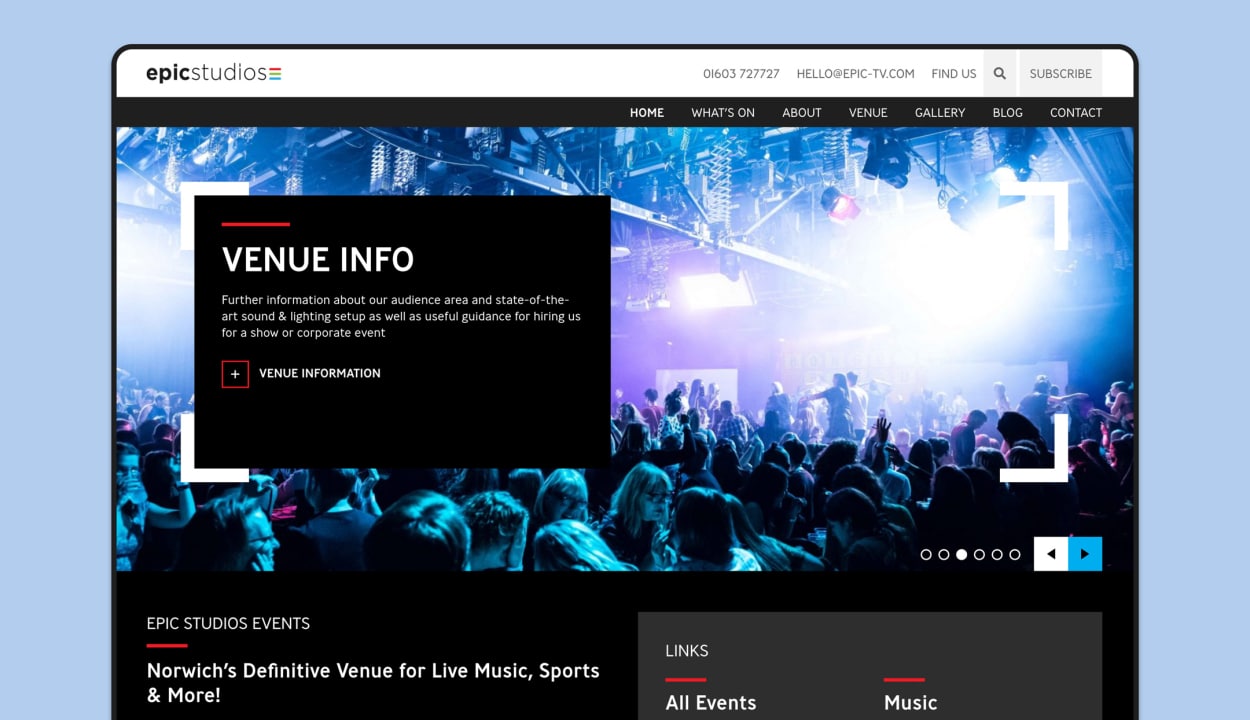This screenshot has height=720, width=1250.
Task: Open the Music events link
Action: click(911, 703)
